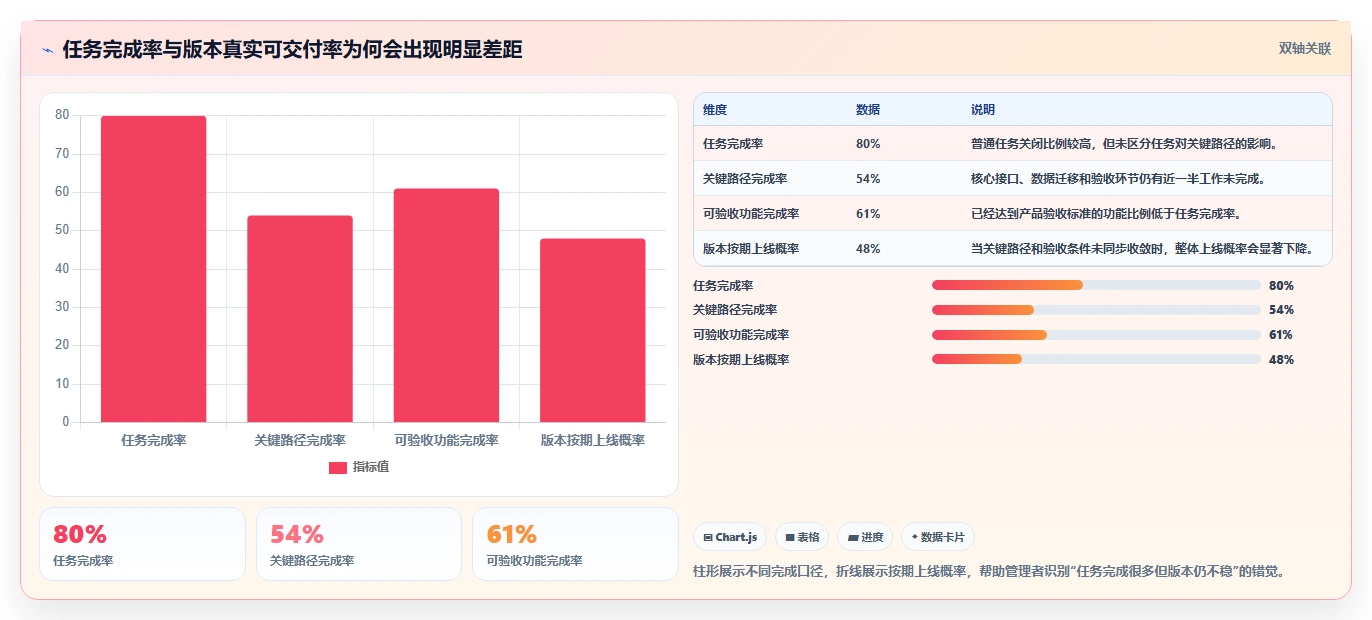Select the Chart.js tag chip
The height and width of the screenshot is (620, 1372).
(731, 537)
